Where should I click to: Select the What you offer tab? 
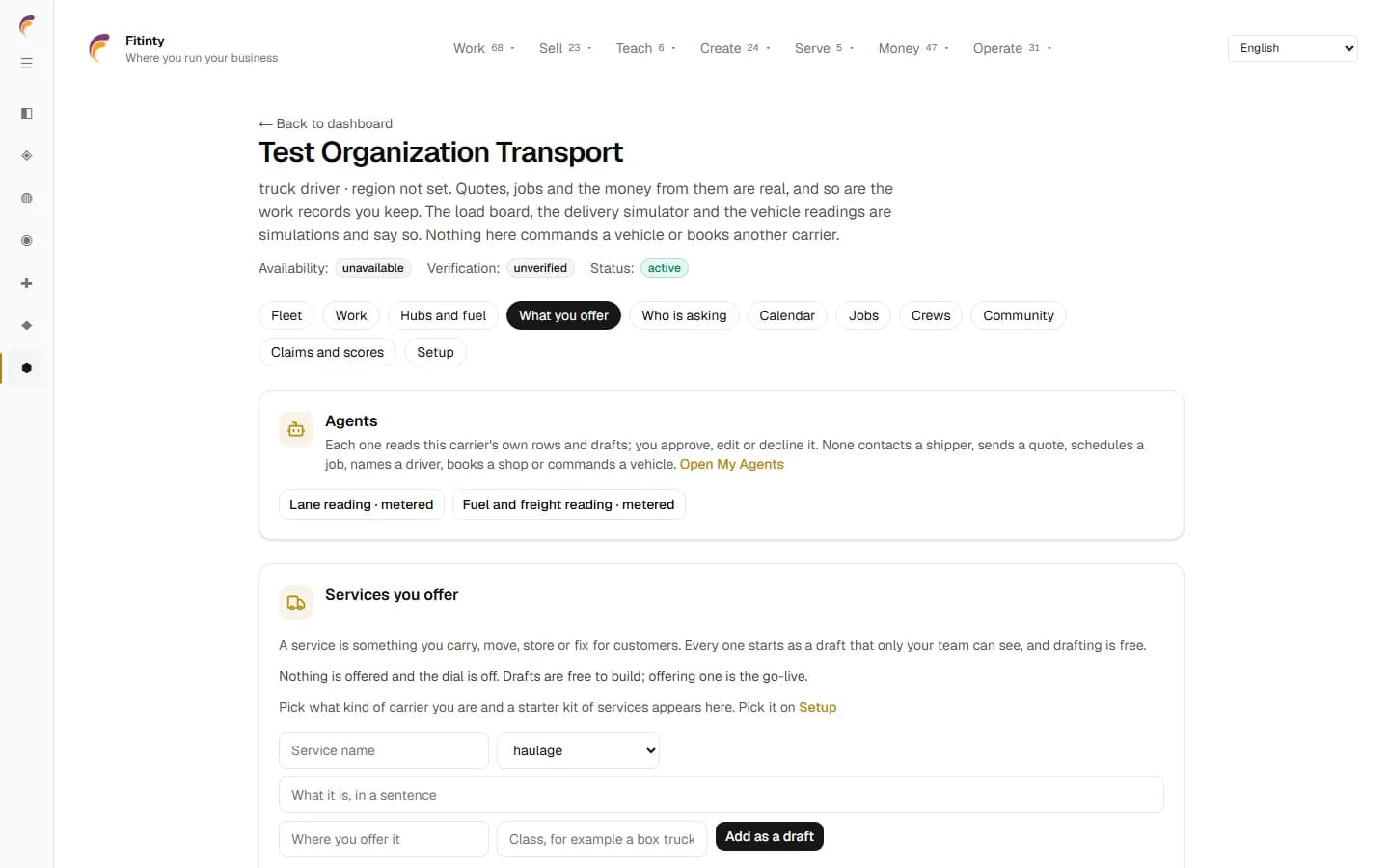563,315
